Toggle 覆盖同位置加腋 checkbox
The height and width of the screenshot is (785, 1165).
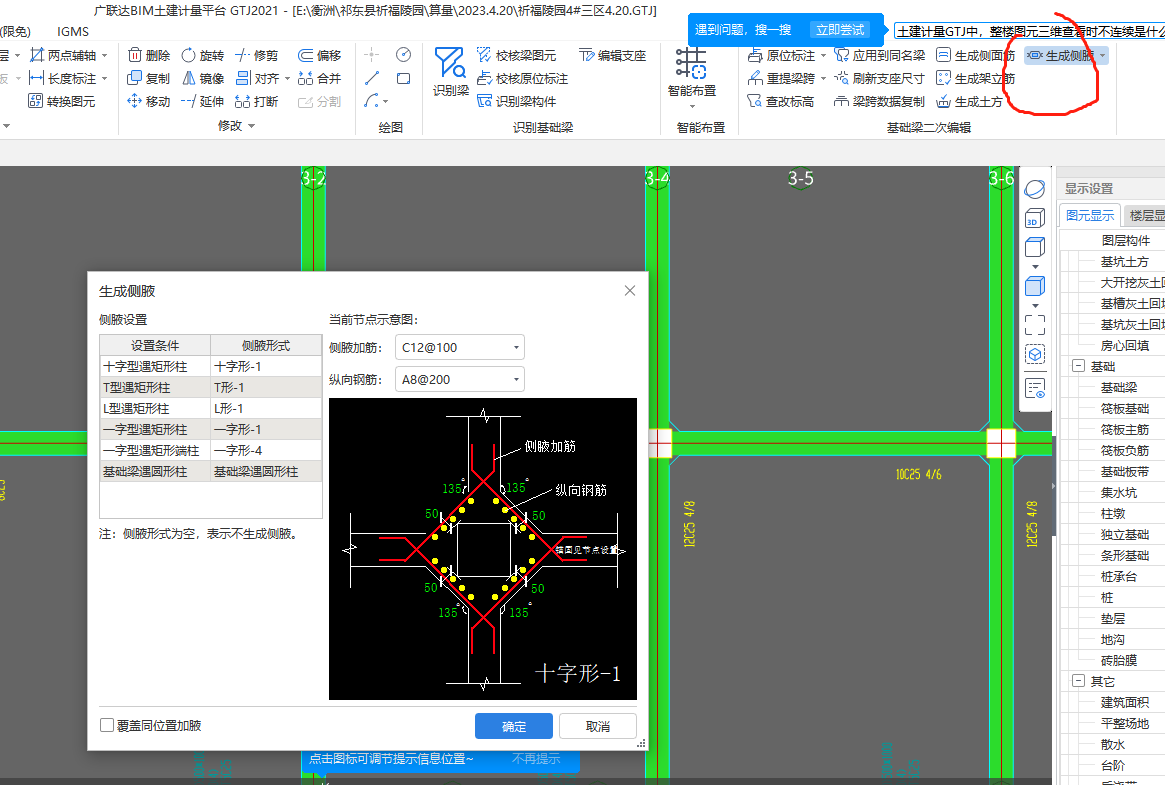107,726
